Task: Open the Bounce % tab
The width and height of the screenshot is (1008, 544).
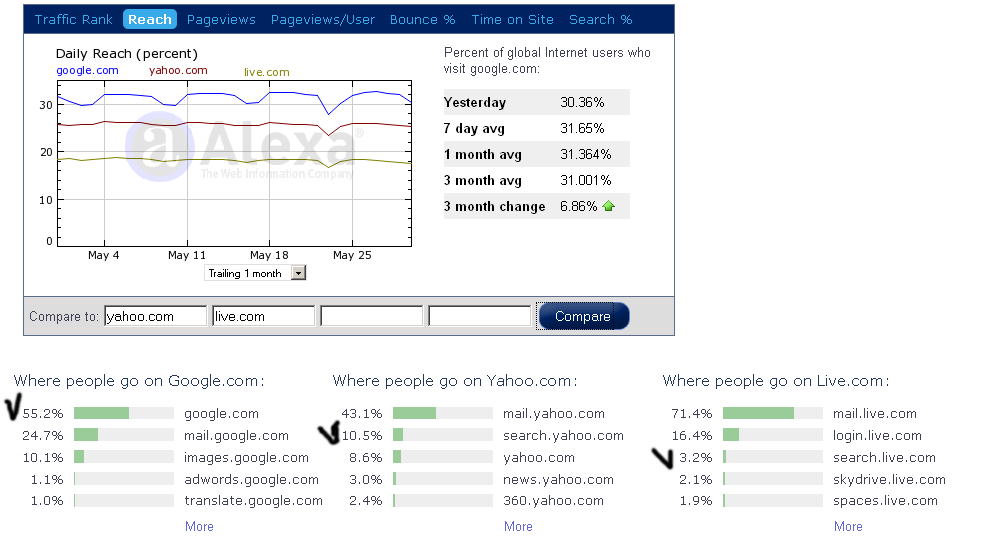Action: (x=422, y=19)
